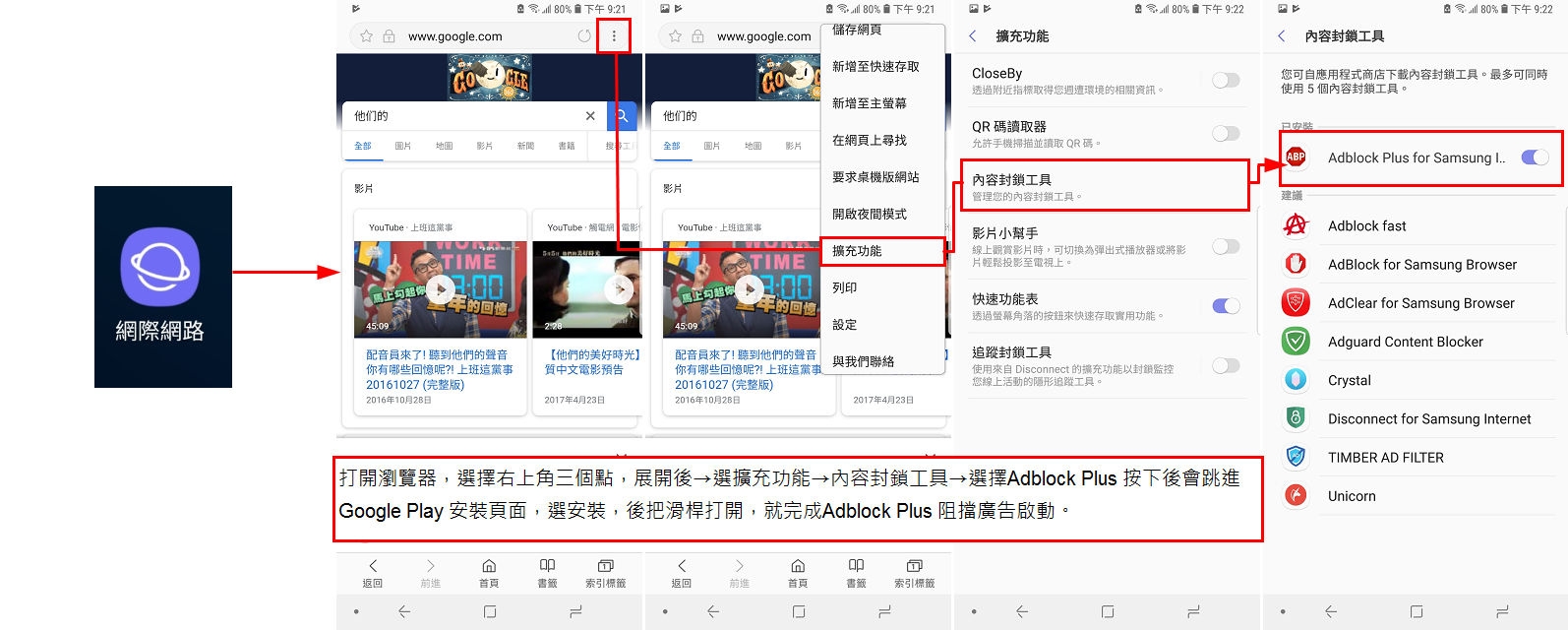Tap Android back arrow below the 擴充功能 screen

coord(1022,611)
